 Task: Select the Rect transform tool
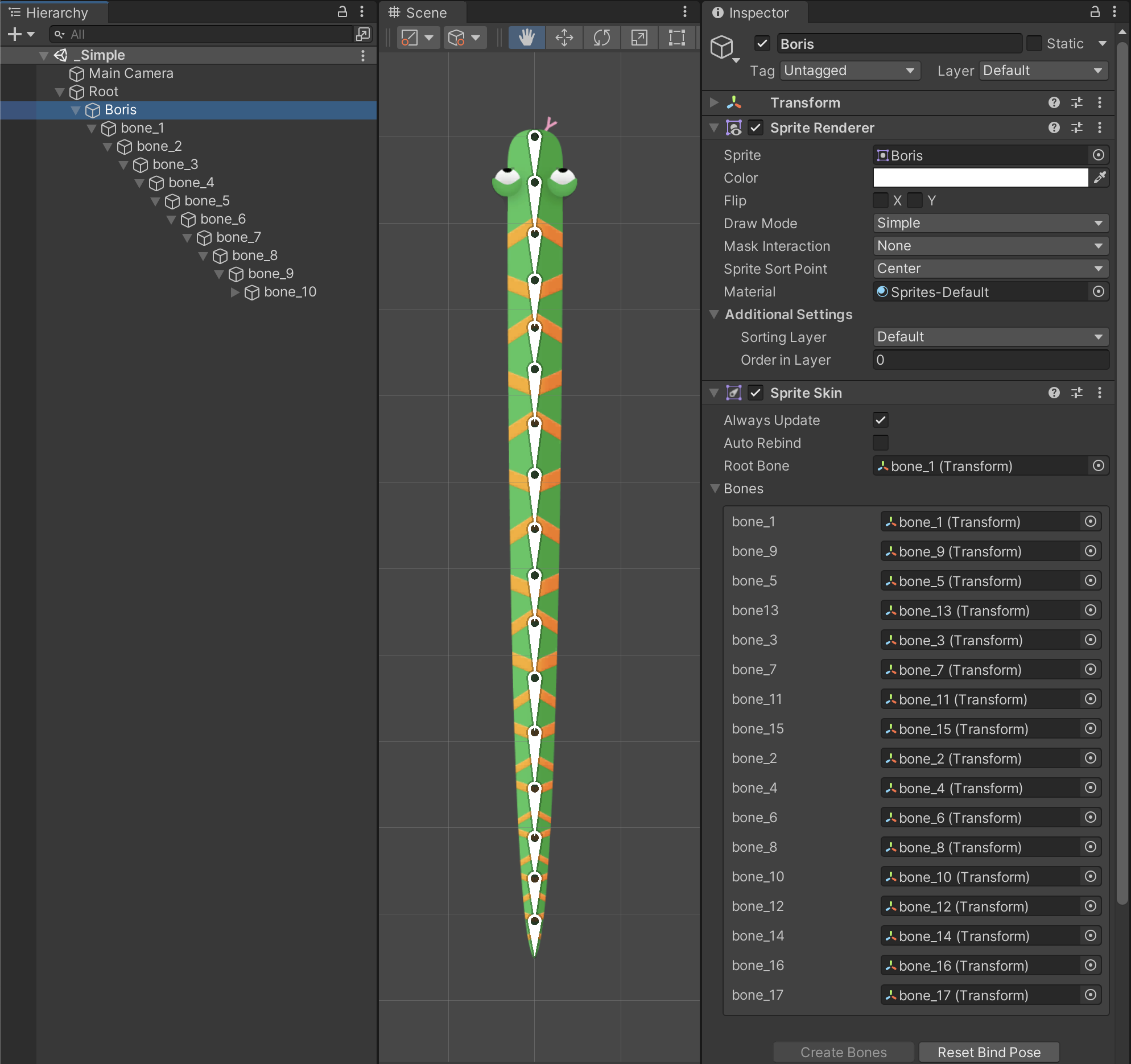pos(676,38)
